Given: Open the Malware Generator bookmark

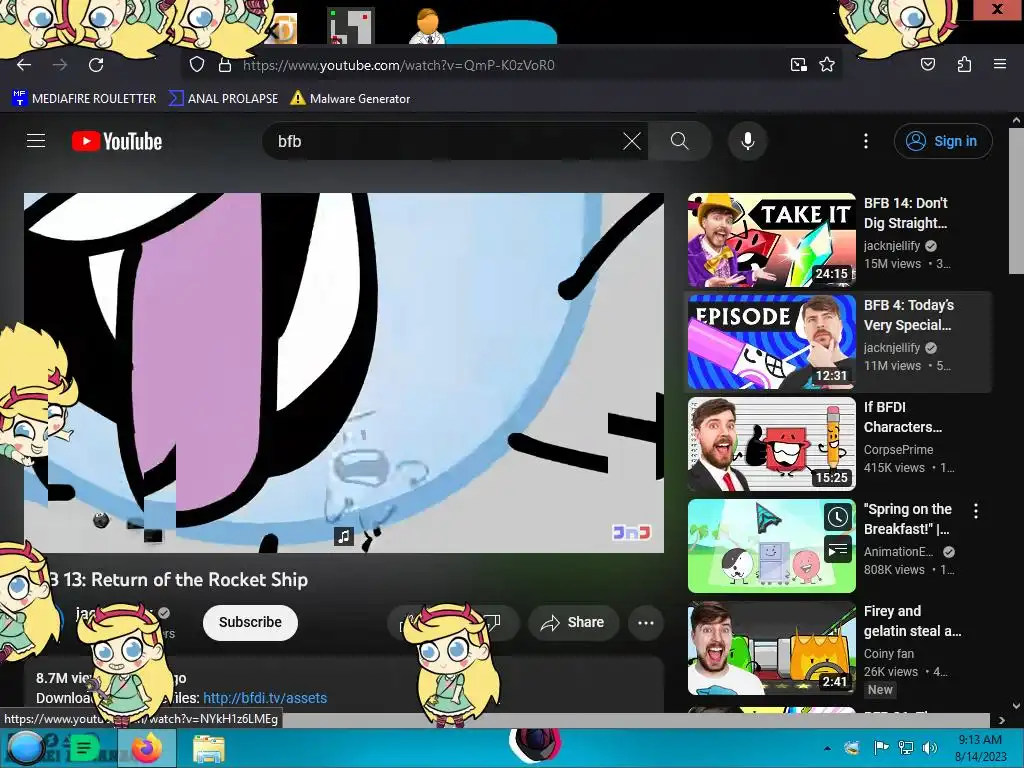Looking at the screenshot, I should [x=351, y=99].
